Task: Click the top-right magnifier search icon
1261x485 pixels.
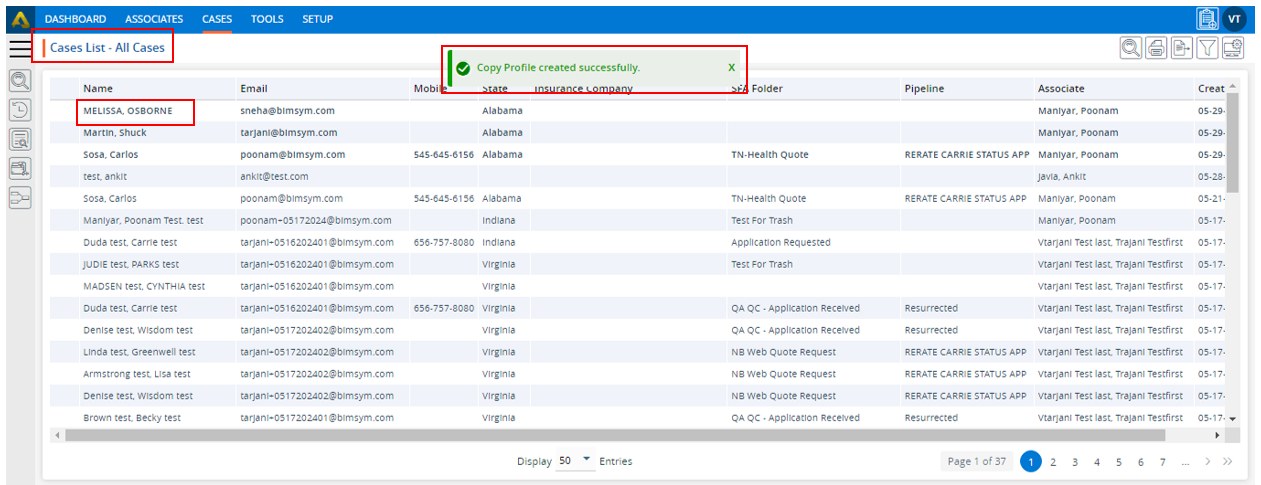Action: [x=1131, y=47]
